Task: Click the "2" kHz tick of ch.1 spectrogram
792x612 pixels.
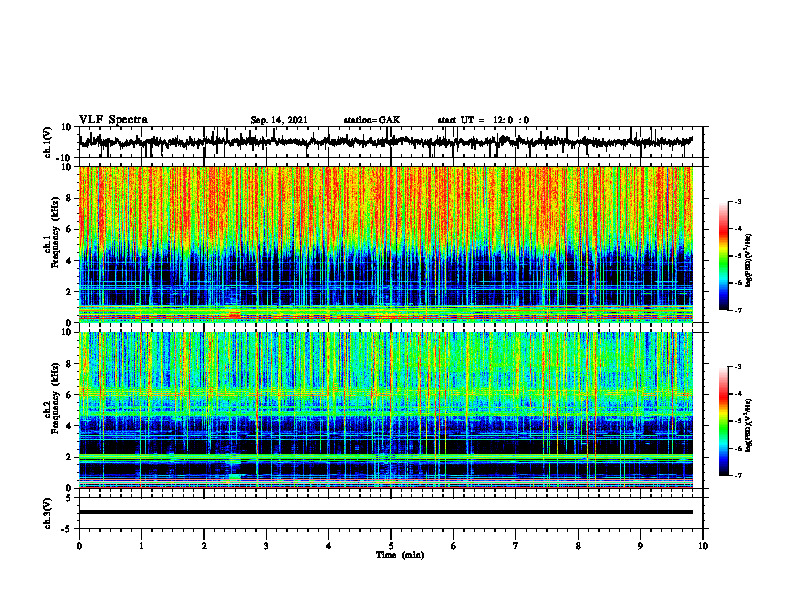Action: [70, 292]
